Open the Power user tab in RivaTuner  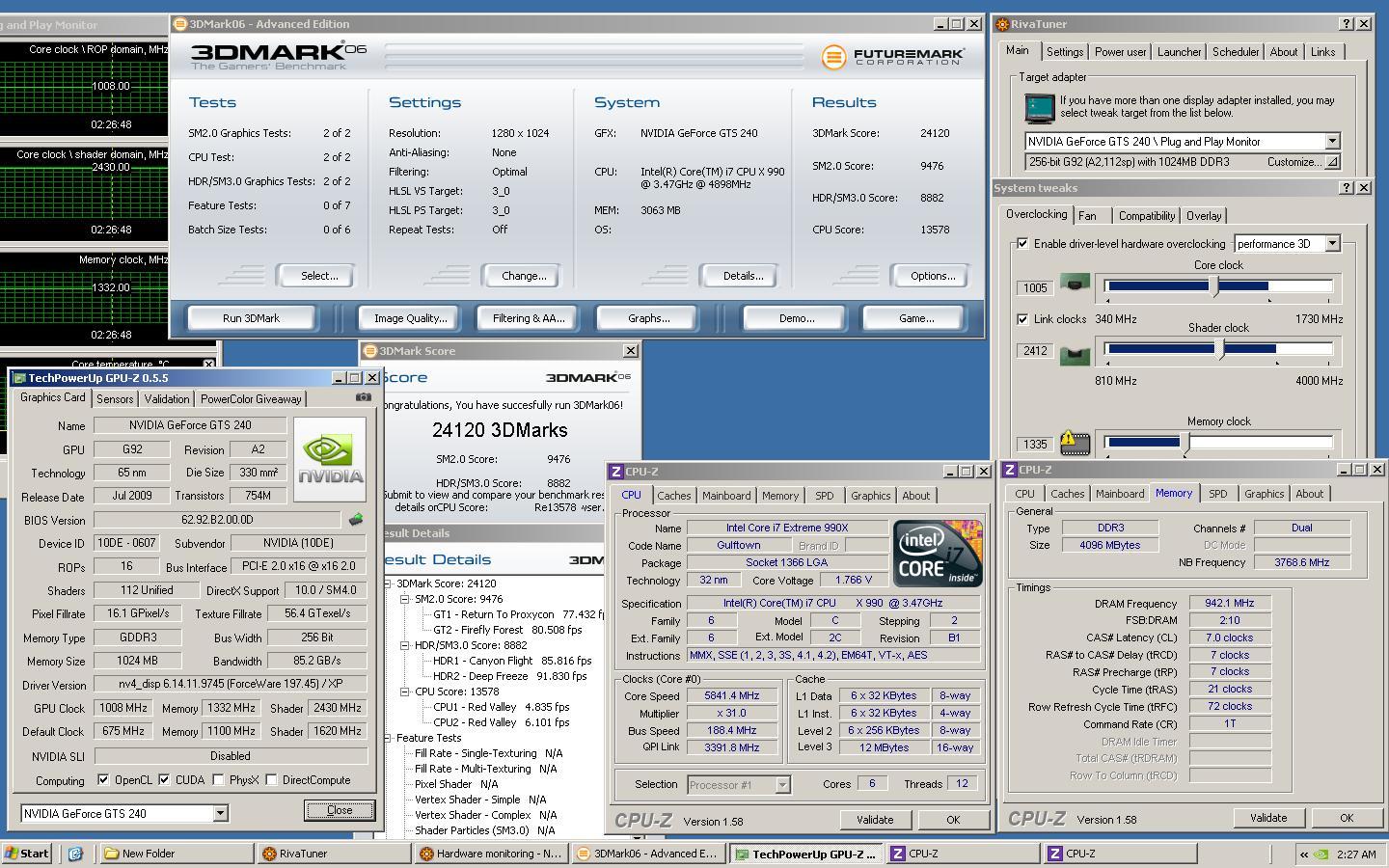1120,52
